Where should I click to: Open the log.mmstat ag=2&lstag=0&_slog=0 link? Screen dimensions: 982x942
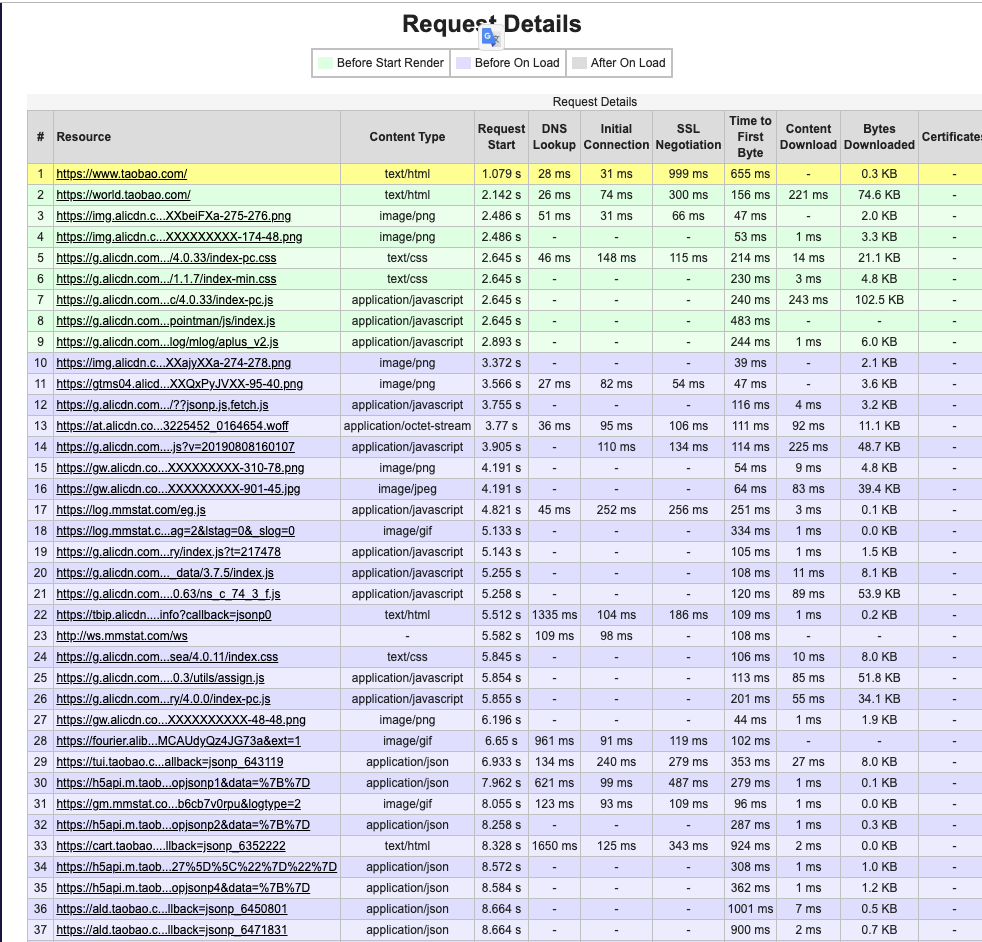pos(175,531)
